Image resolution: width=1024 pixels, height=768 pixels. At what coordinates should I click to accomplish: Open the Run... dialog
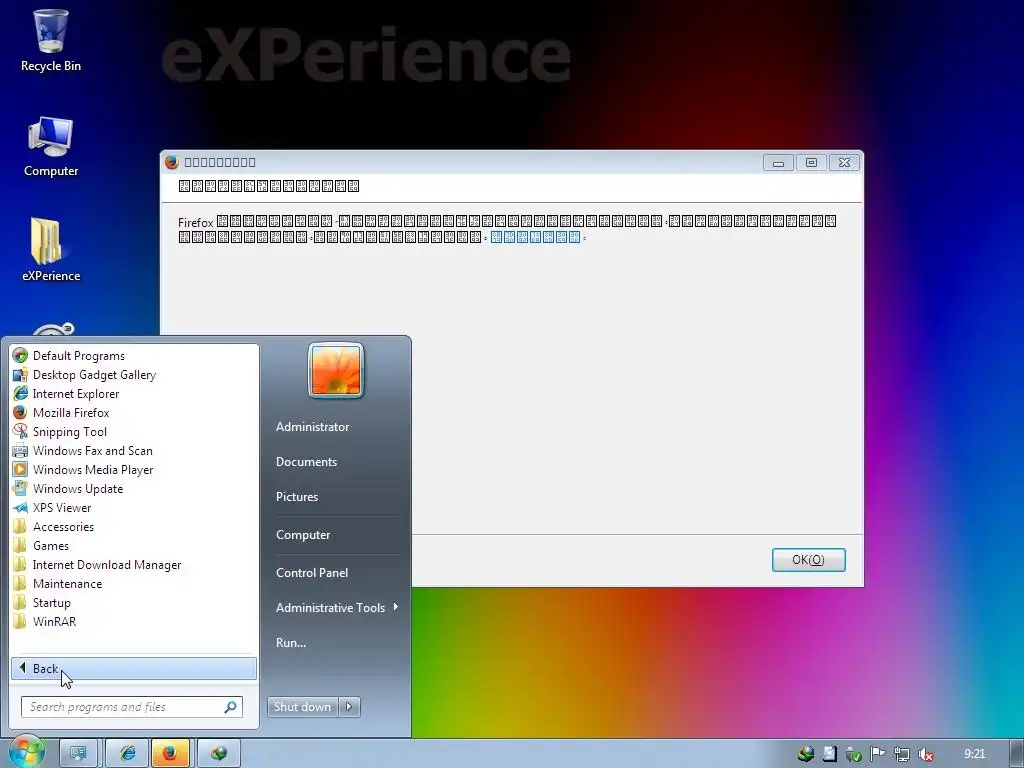coord(291,643)
